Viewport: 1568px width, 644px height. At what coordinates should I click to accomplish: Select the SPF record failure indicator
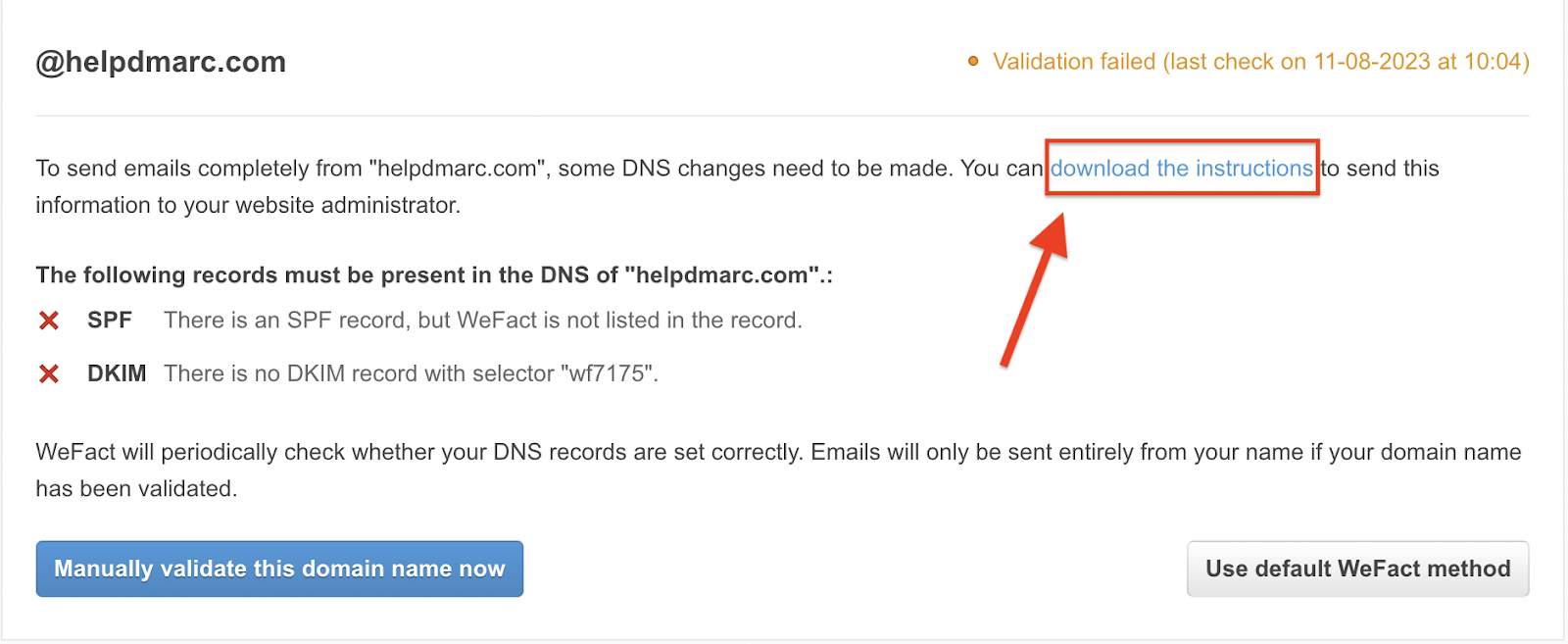coord(47,320)
